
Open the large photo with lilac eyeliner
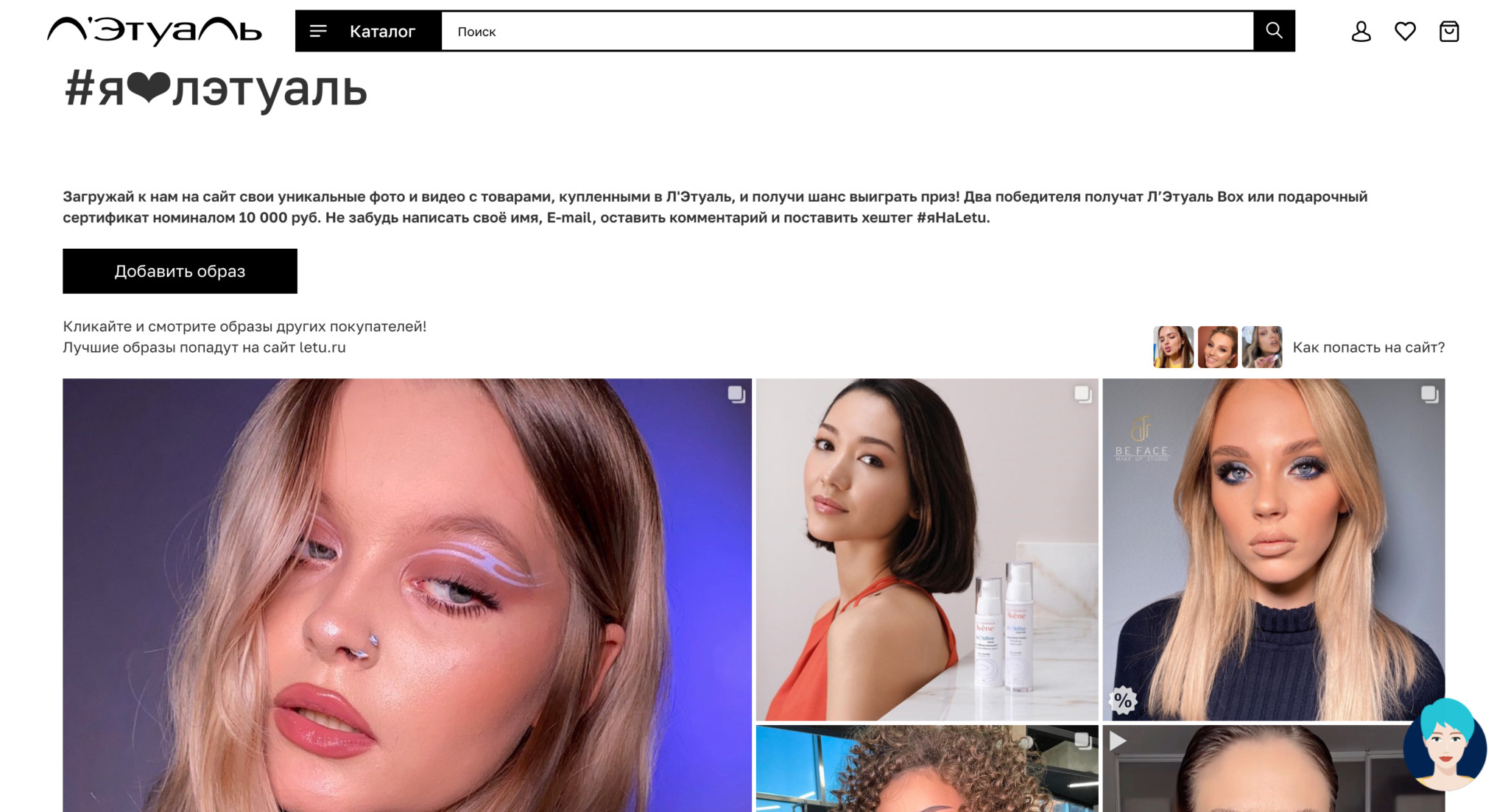tap(407, 595)
